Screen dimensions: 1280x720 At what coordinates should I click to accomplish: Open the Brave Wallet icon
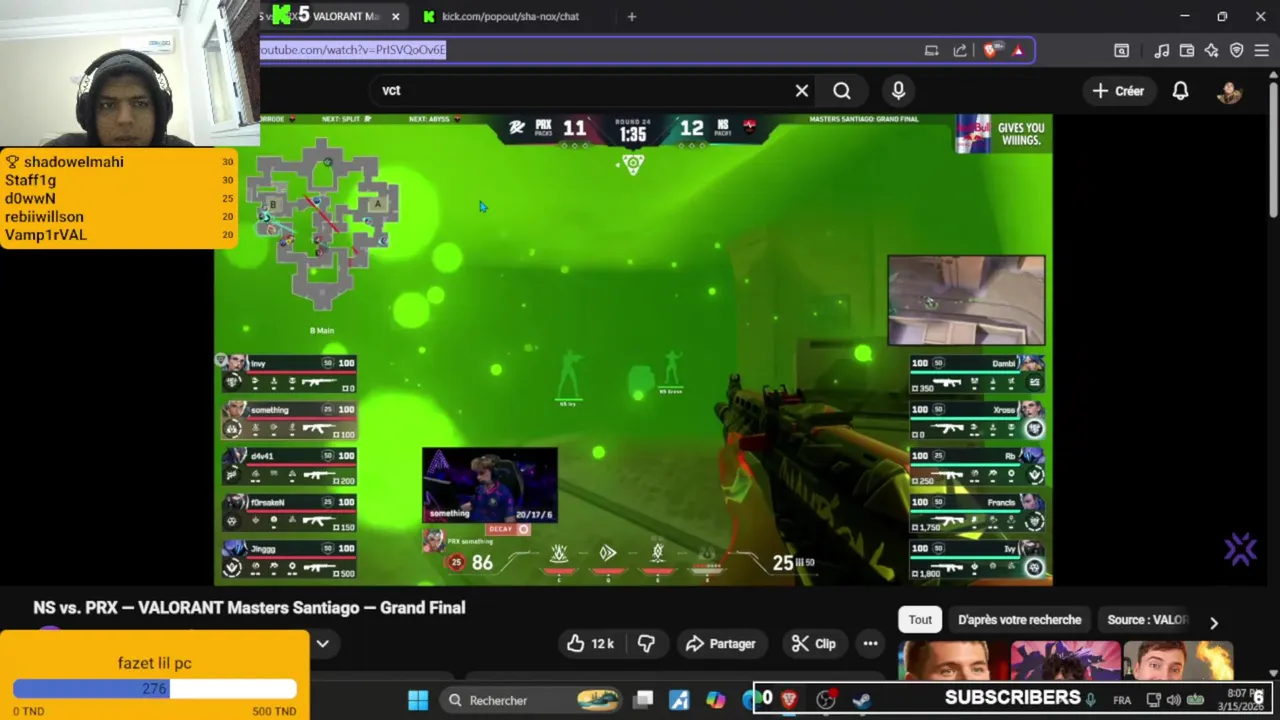click(1187, 50)
